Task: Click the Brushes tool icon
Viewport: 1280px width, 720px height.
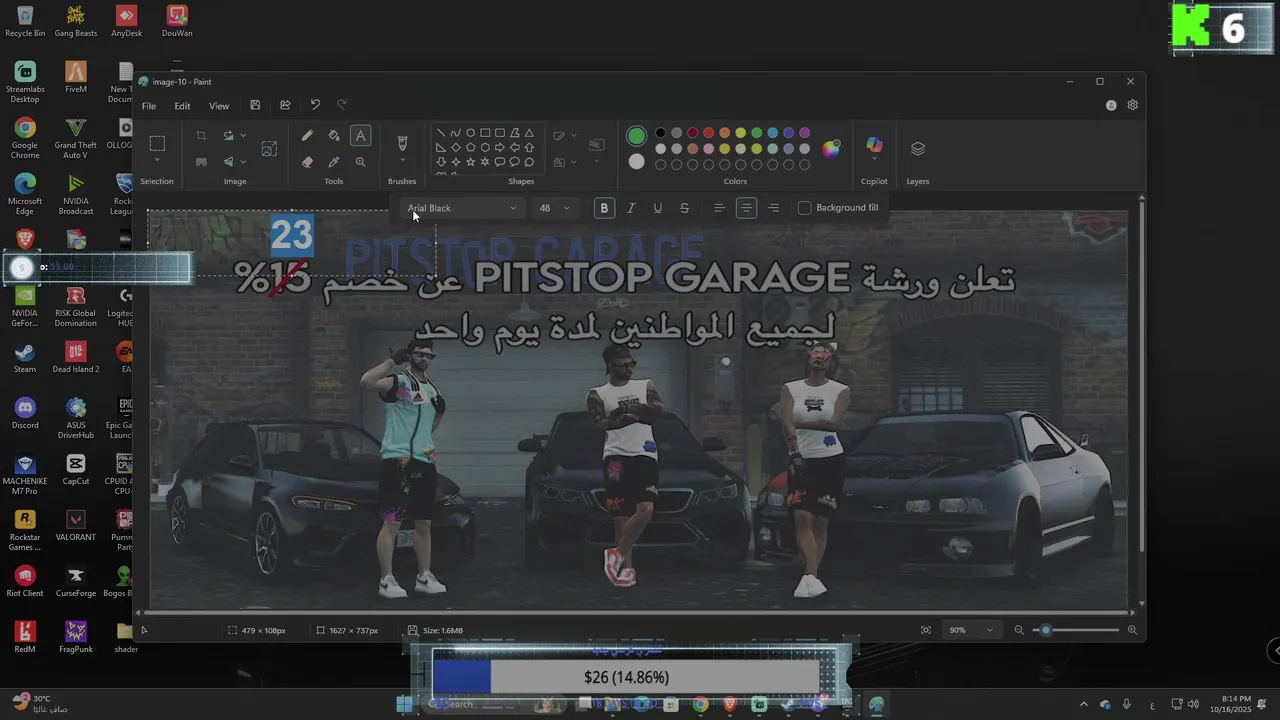Action: click(402, 143)
